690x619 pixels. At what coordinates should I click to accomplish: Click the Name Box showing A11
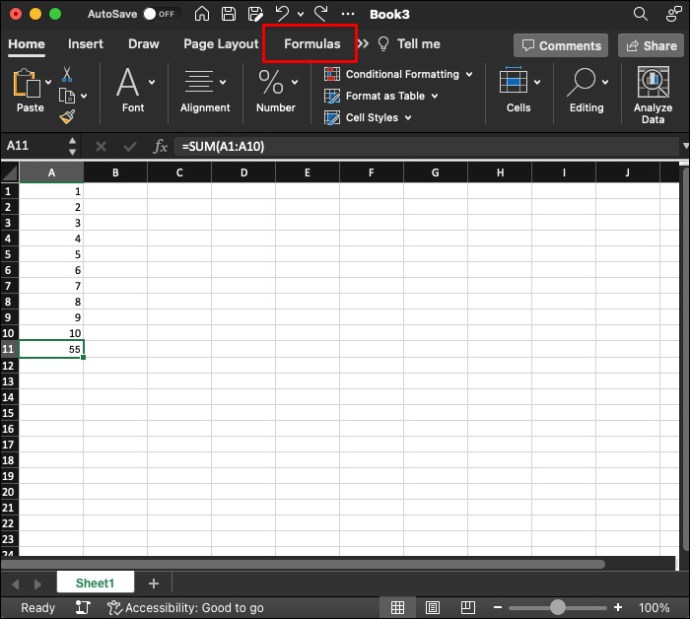pos(33,146)
